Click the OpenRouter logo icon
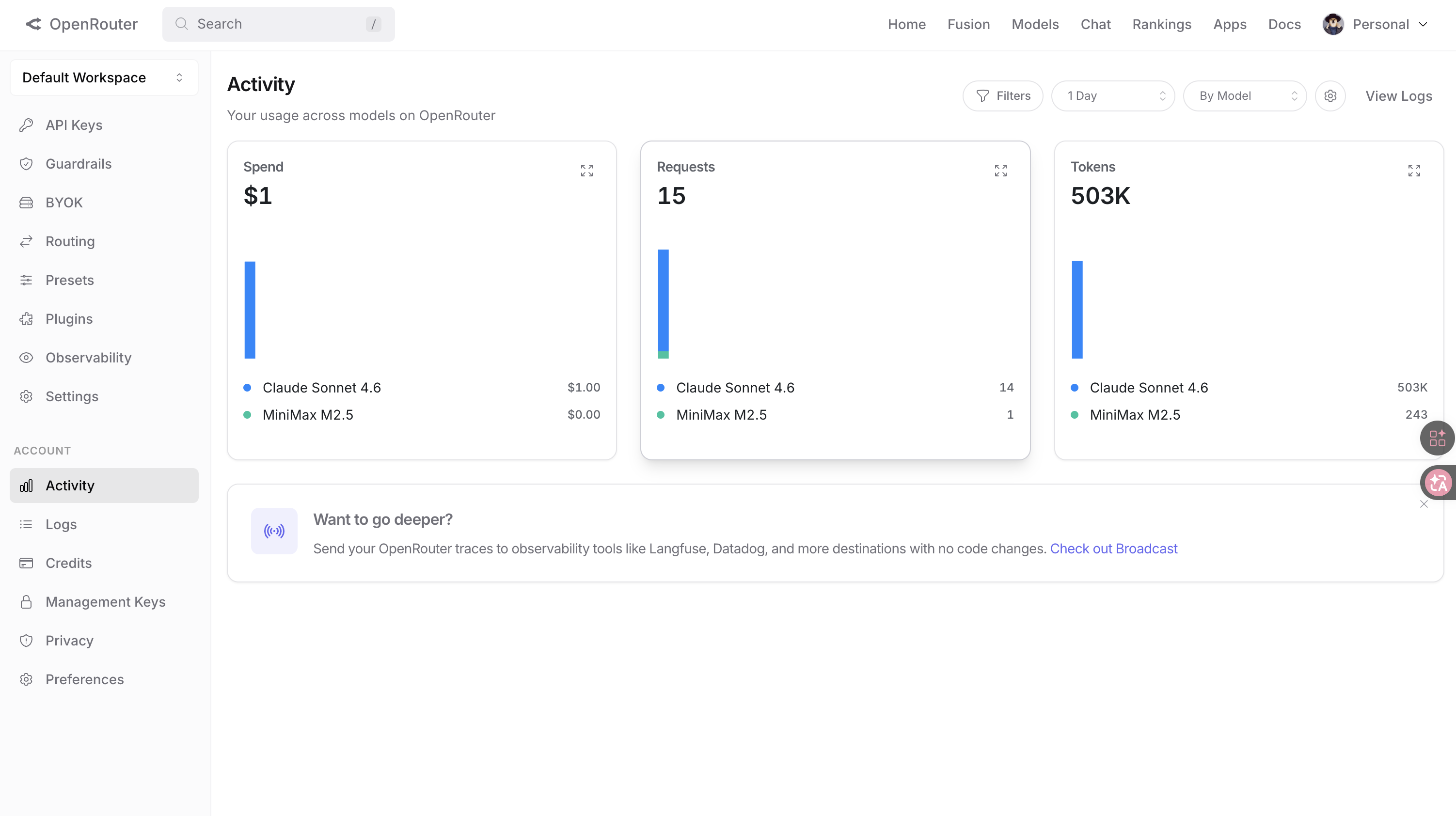1456x816 pixels. tap(34, 24)
